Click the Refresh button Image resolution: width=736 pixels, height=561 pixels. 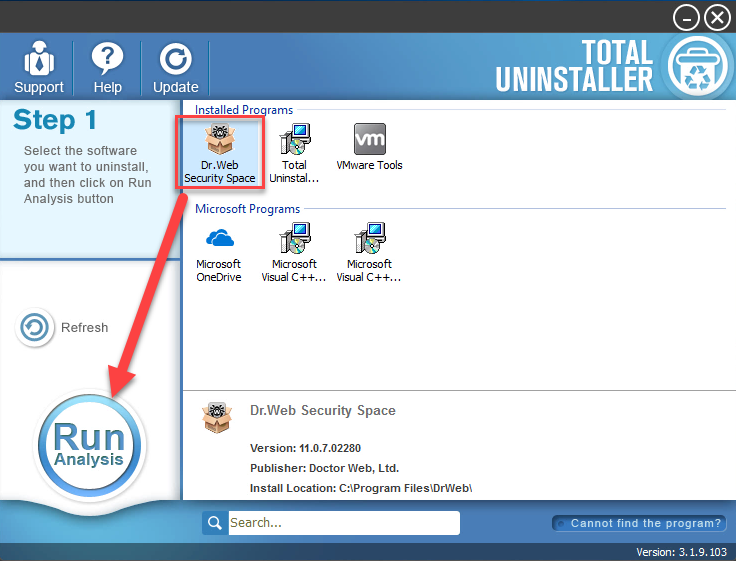[63, 328]
